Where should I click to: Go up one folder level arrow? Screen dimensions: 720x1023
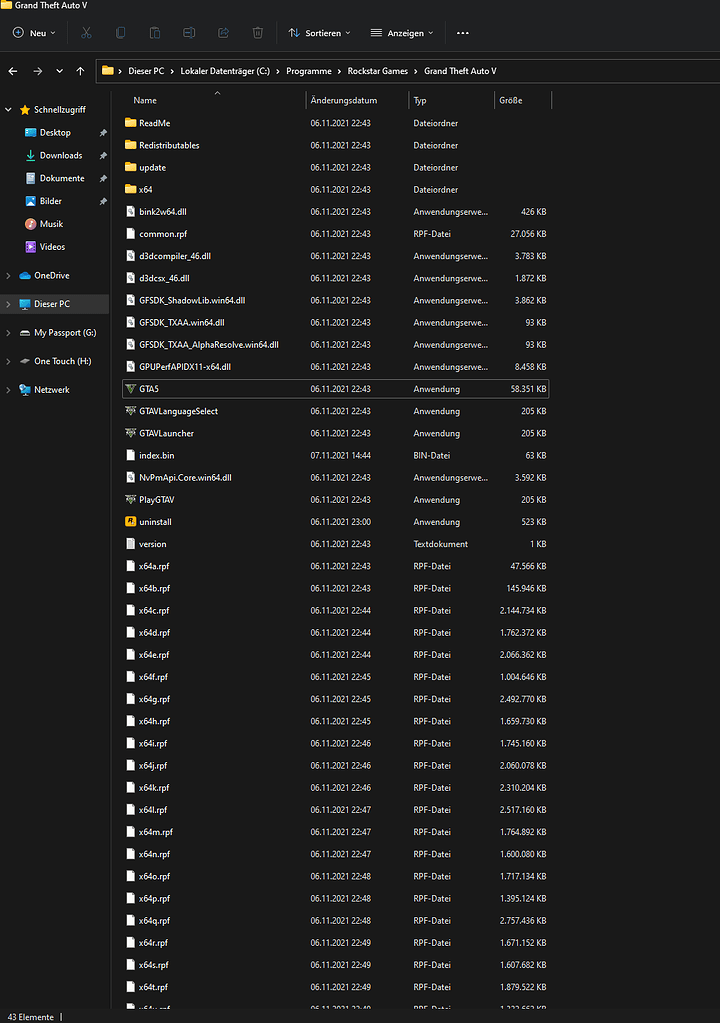80,71
